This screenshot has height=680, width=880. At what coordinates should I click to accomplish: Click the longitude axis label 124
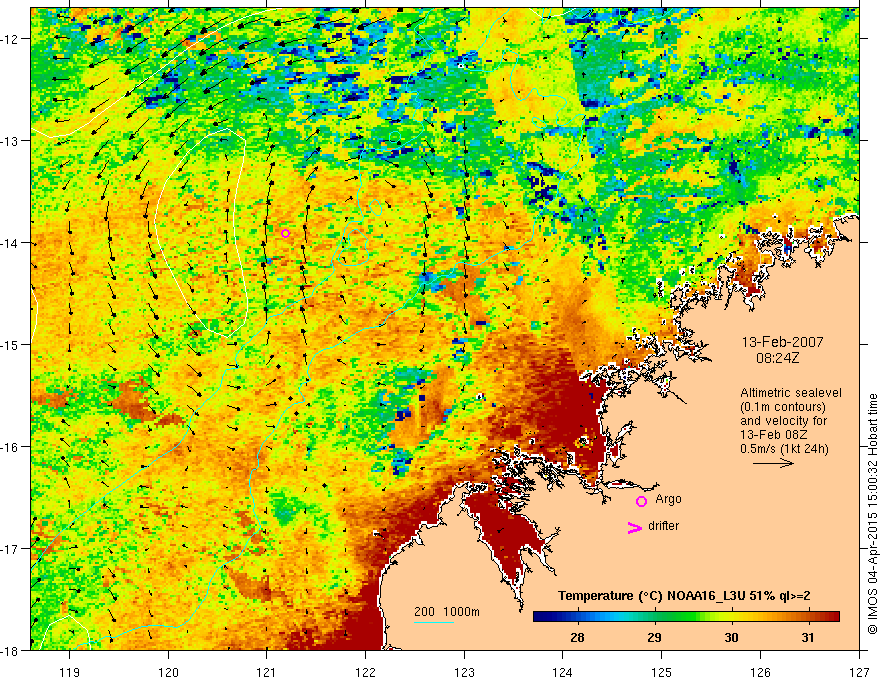click(x=563, y=672)
